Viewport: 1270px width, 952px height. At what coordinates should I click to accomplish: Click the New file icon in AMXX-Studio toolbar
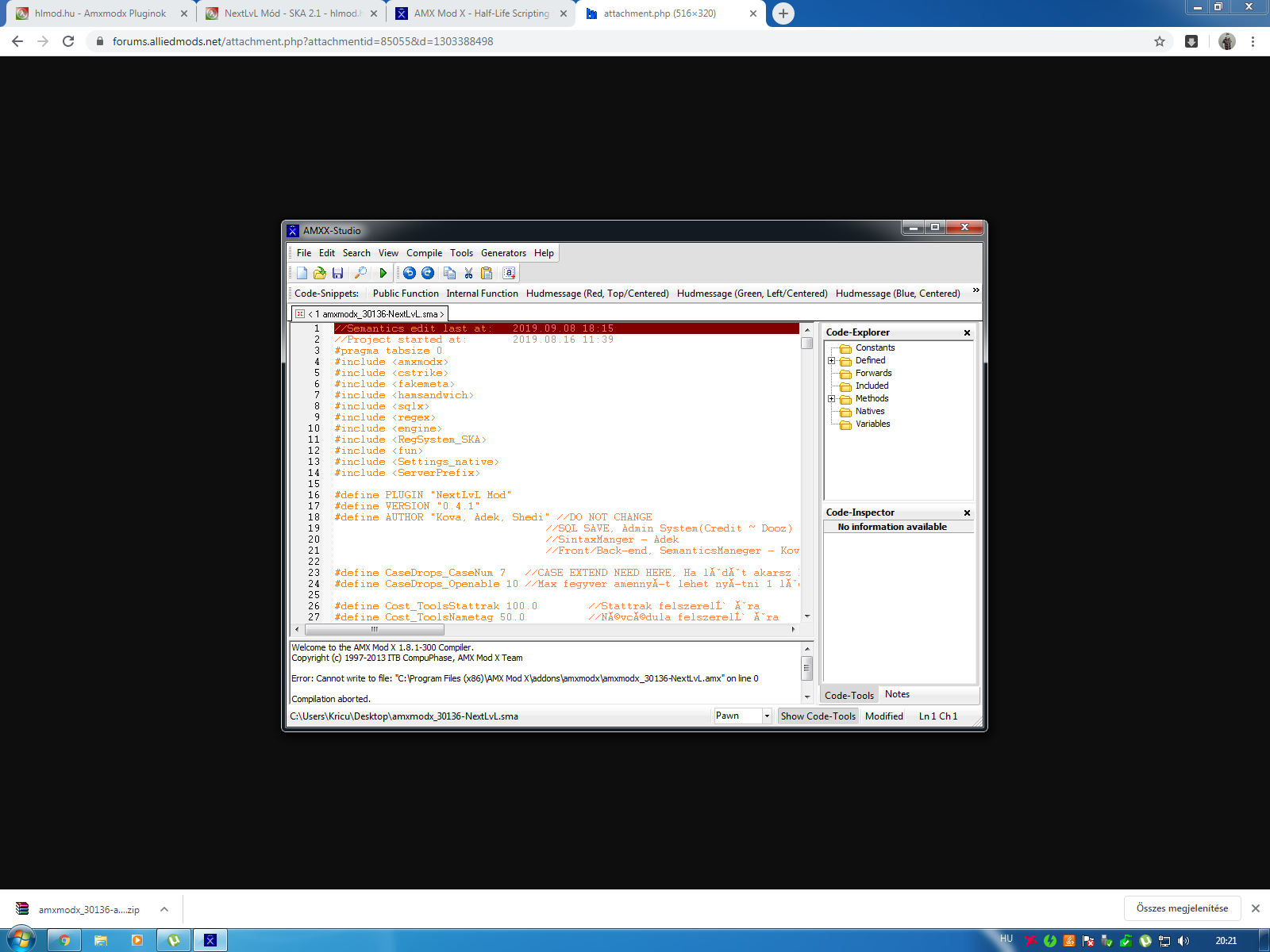click(x=302, y=273)
